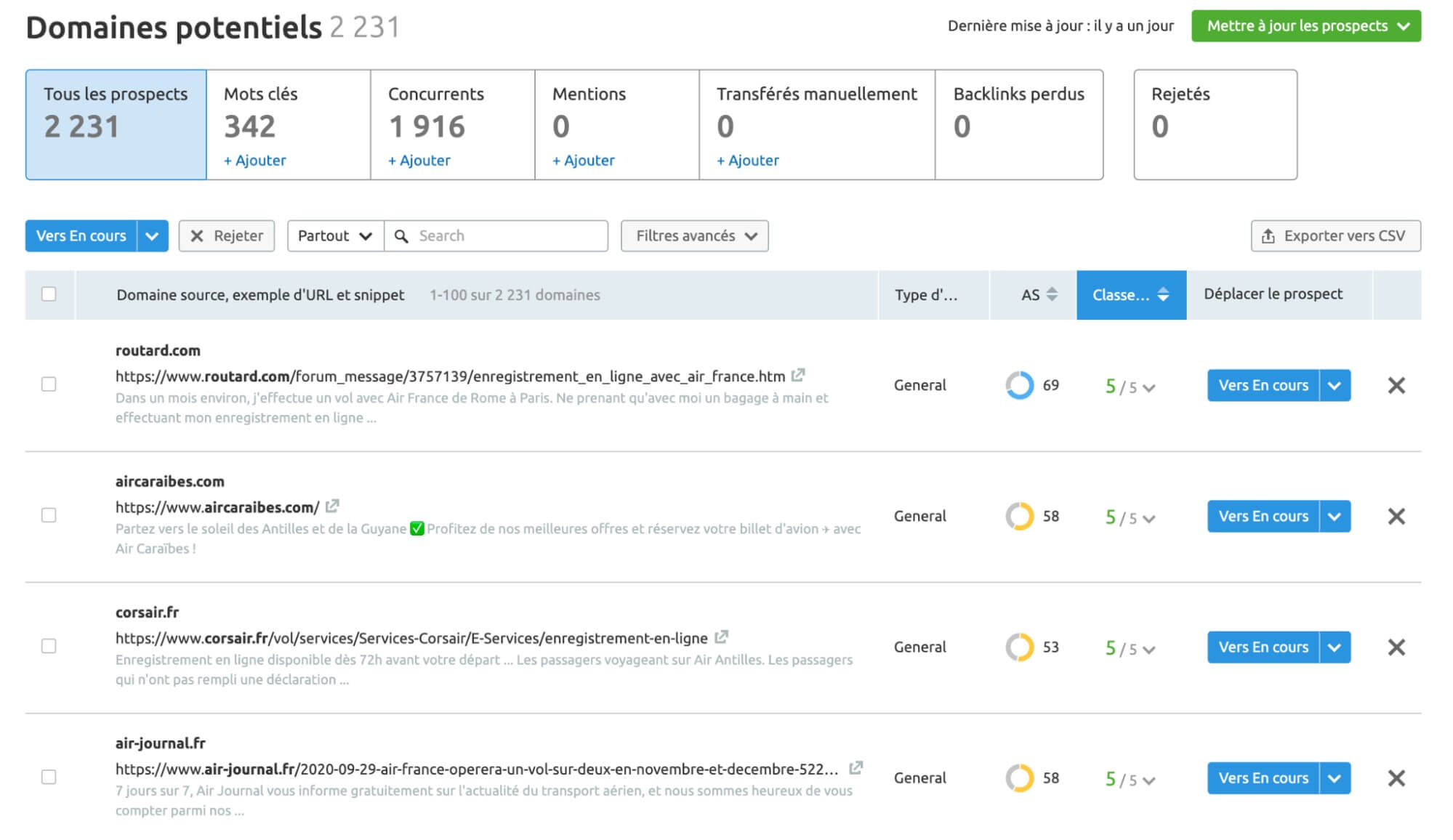The image size is (1453, 840).
Task: Open the air-journal.fr article URL
Action: pos(477,769)
